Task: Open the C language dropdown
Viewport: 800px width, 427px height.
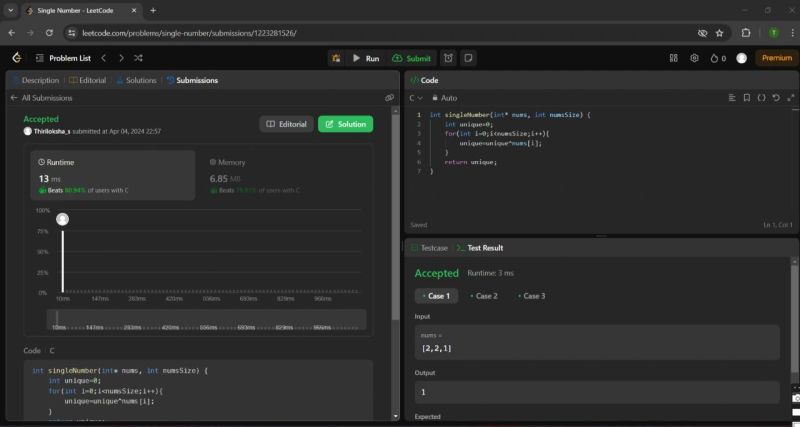Action: click(x=416, y=98)
